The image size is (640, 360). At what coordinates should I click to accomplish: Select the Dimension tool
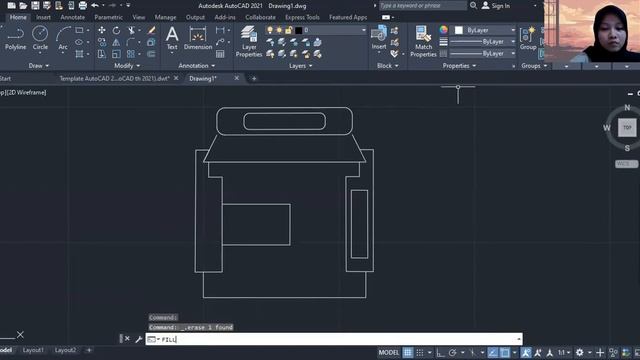(198, 38)
